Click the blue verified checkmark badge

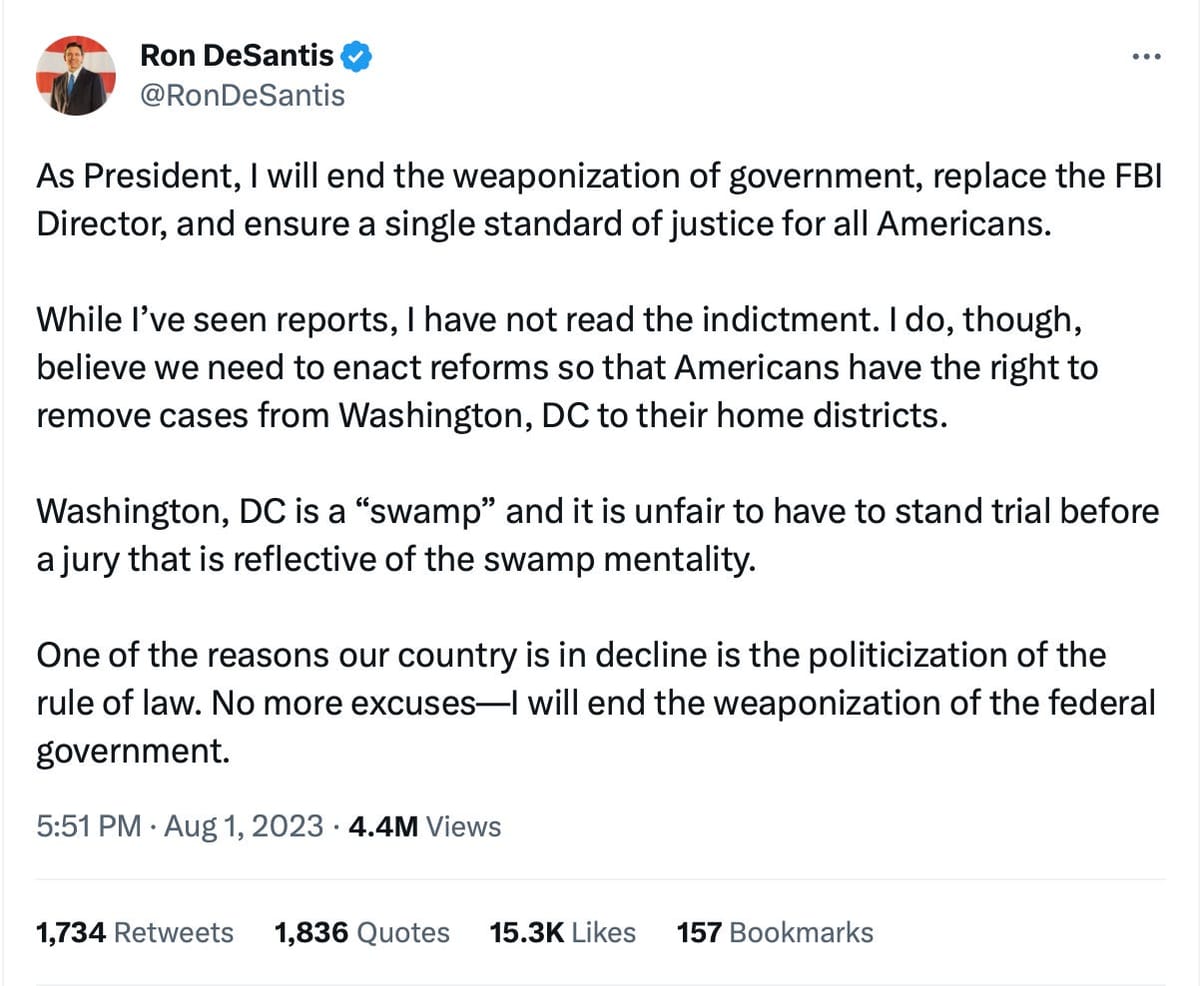357,58
